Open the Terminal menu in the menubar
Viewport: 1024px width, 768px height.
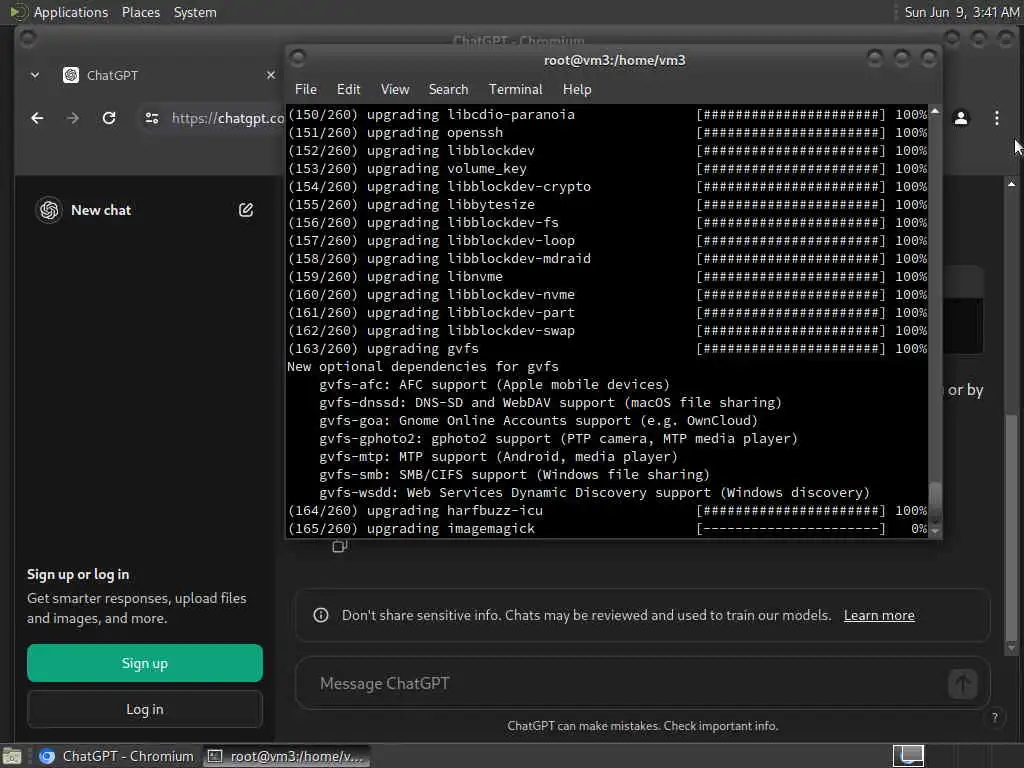click(515, 89)
